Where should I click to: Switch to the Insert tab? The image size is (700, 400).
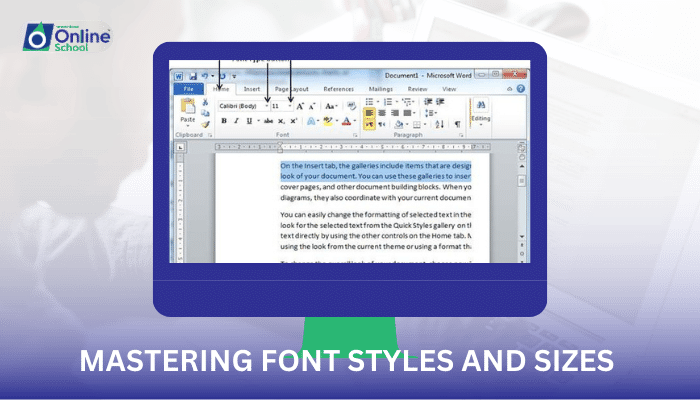tap(251, 89)
